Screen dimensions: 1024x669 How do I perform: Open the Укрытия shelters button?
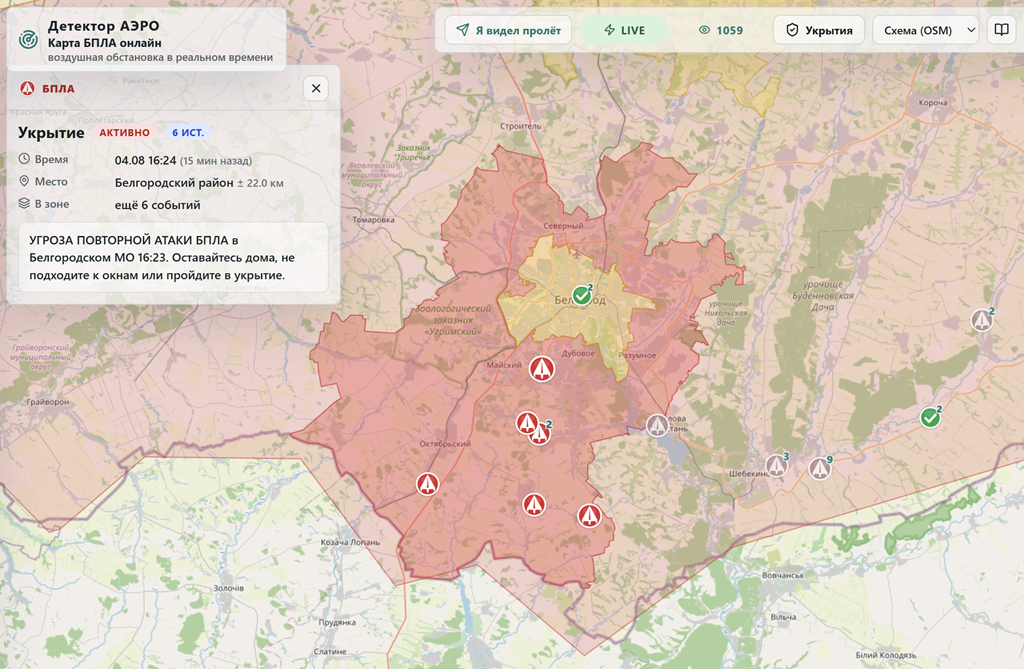coord(819,30)
